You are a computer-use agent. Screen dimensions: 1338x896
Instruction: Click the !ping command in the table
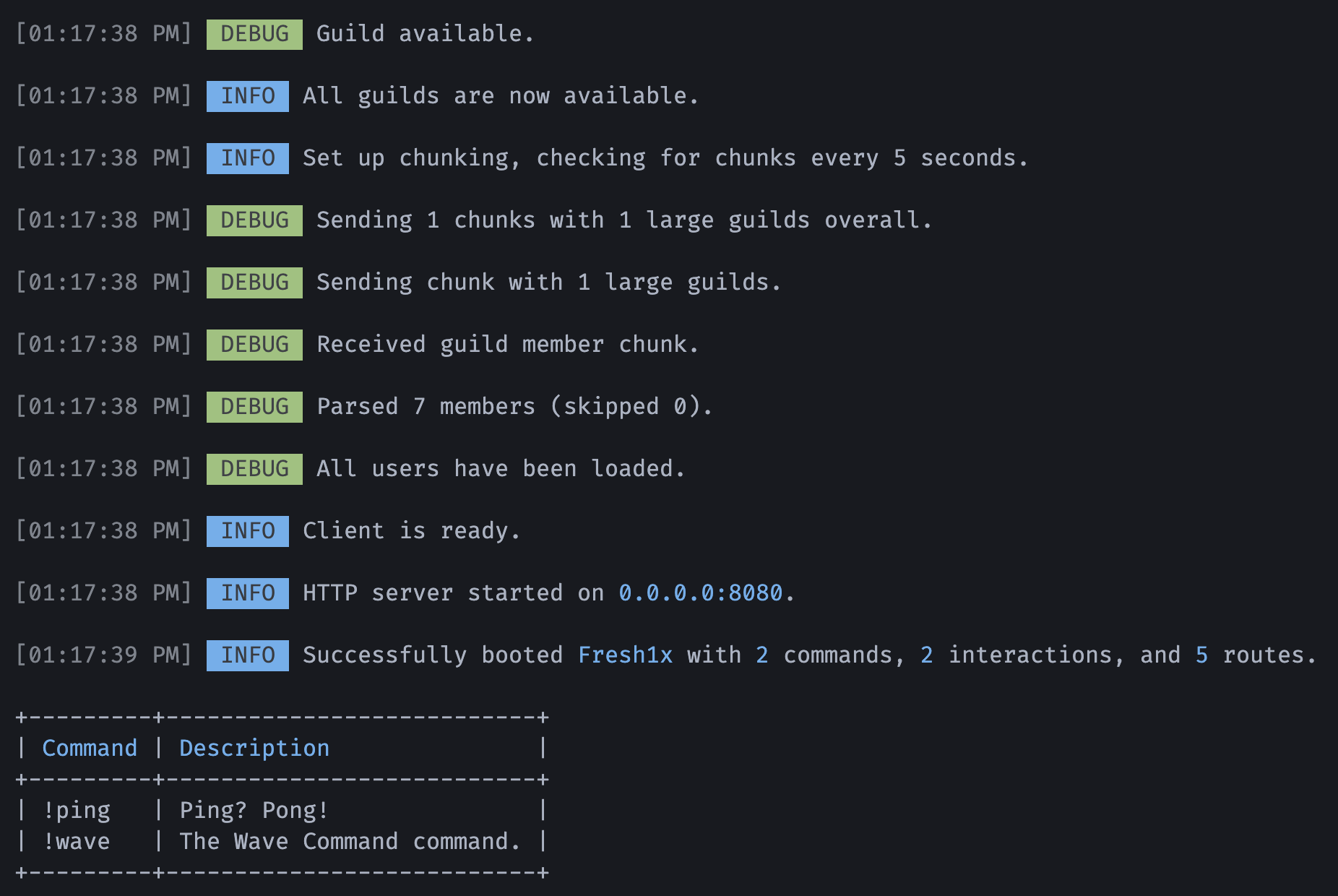tap(77, 810)
